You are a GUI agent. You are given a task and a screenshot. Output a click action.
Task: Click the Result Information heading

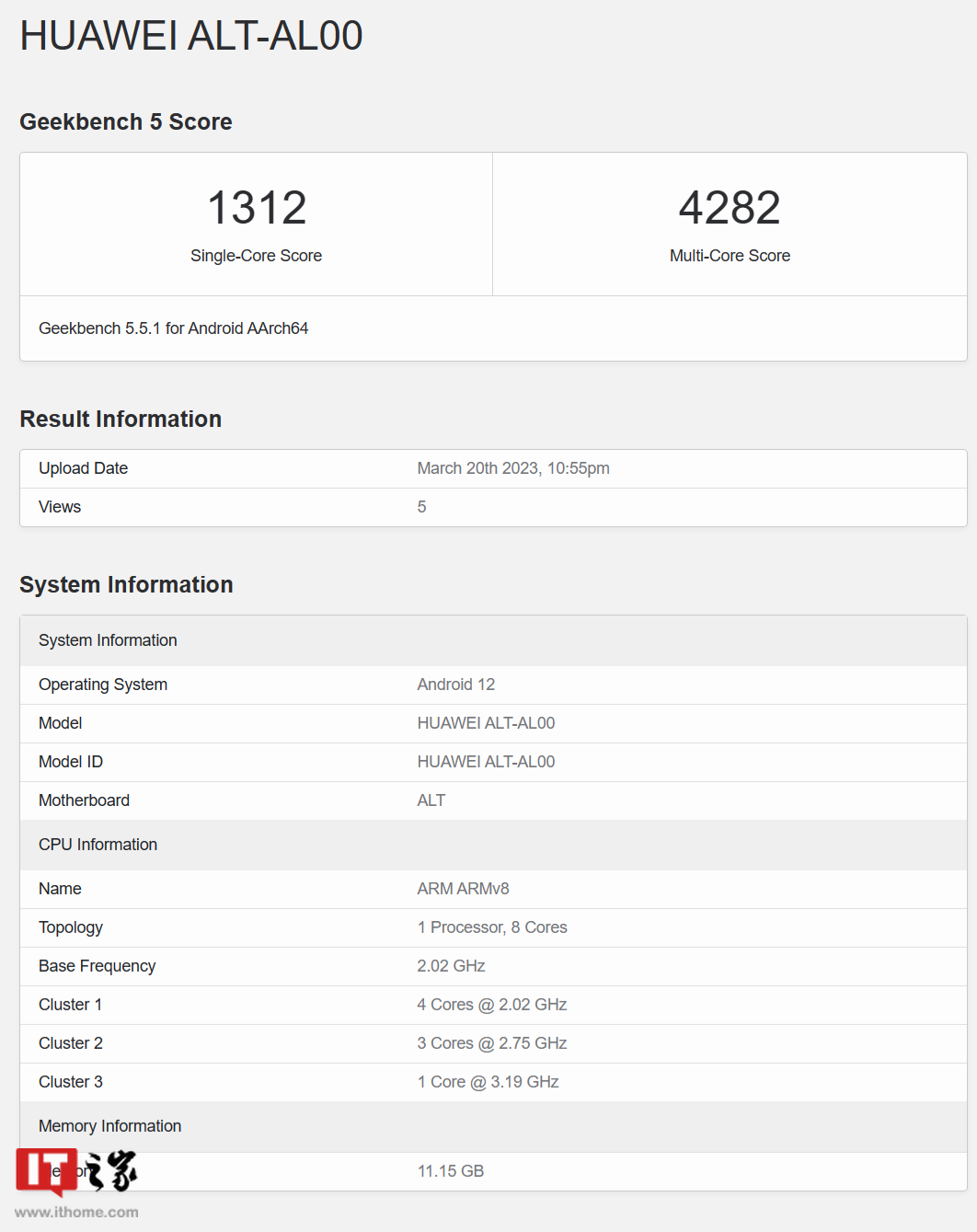click(121, 420)
